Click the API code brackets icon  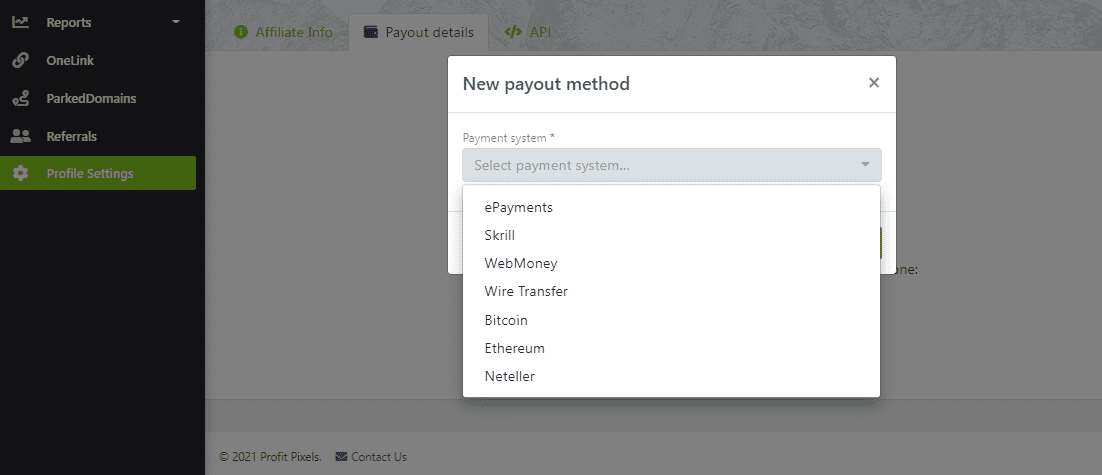[513, 32]
